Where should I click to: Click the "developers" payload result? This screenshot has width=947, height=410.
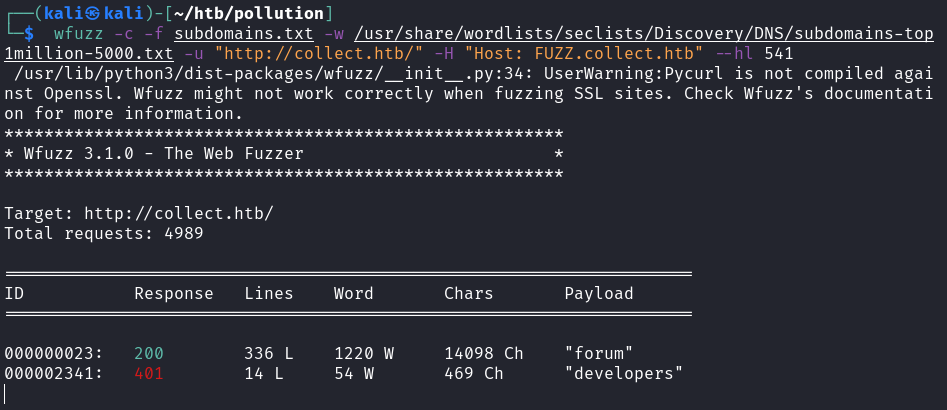624,373
